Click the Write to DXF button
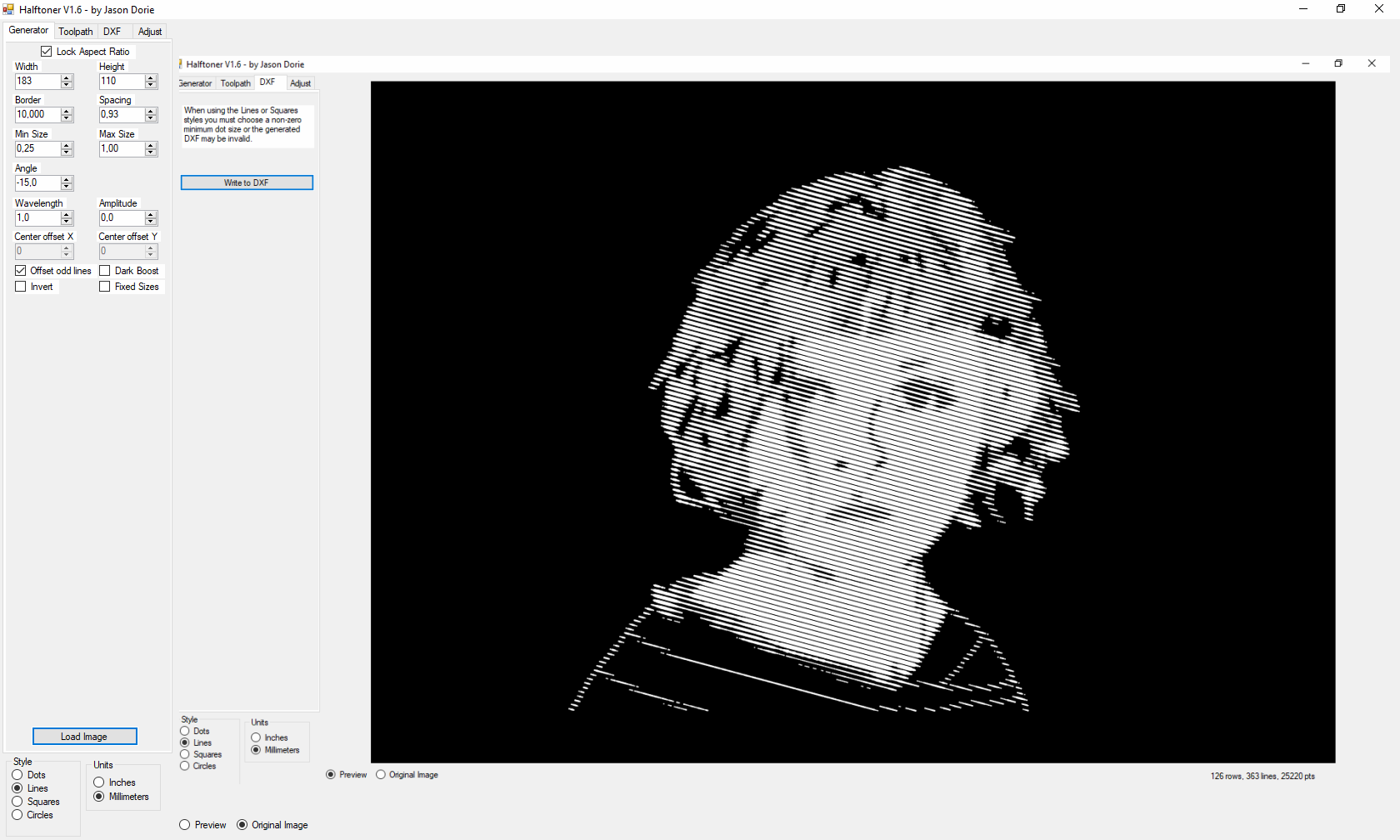This screenshot has height=840, width=1400. coord(247,182)
